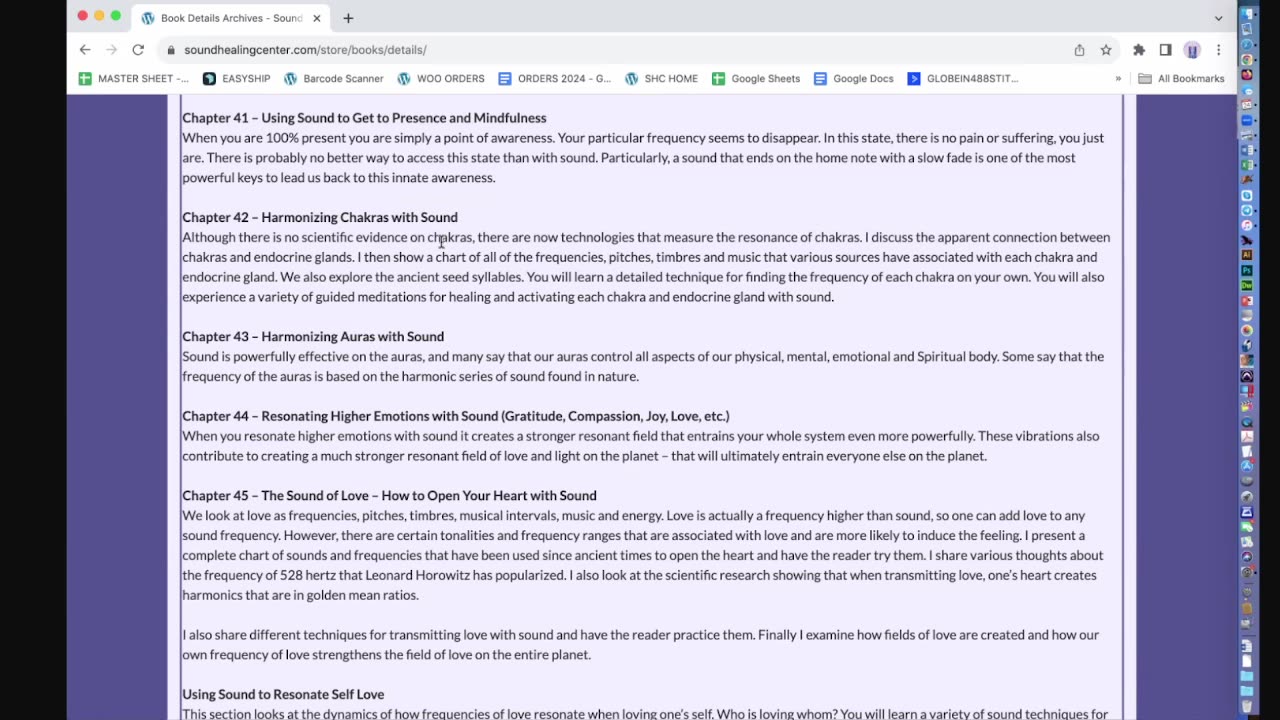Click the Chapter 43 Harmonizing Auras heading
This screenshot has width=1280, height=720.
pyautogui.click(x=313, y=336)
